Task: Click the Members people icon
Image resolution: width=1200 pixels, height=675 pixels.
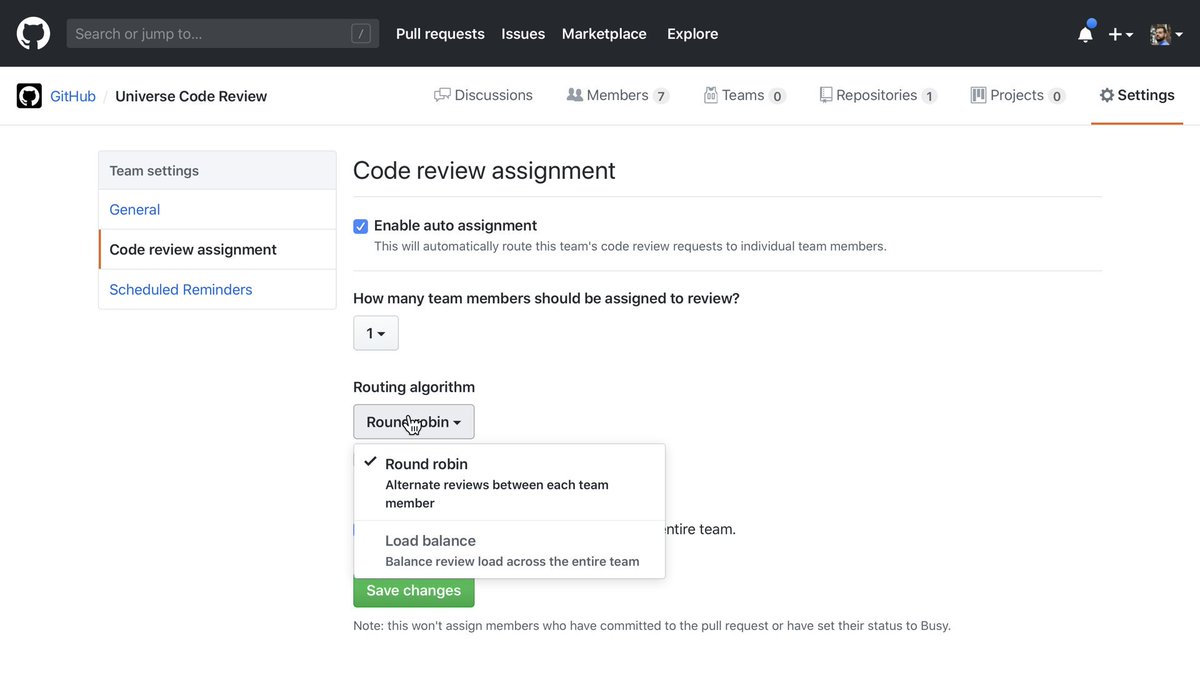Action: (x=574, y=95)
